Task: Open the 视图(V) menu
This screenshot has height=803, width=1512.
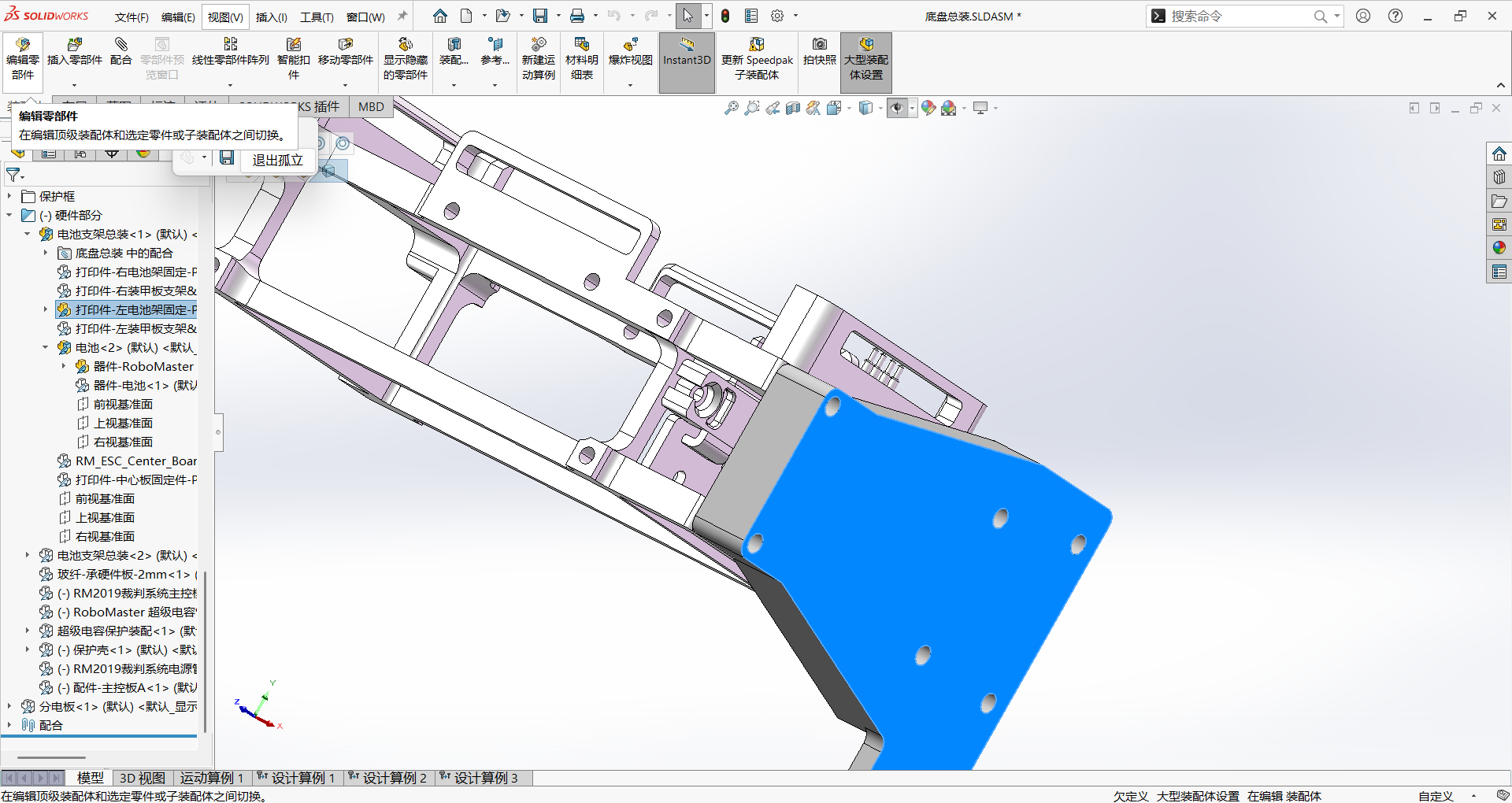Action: coord(225,17)
